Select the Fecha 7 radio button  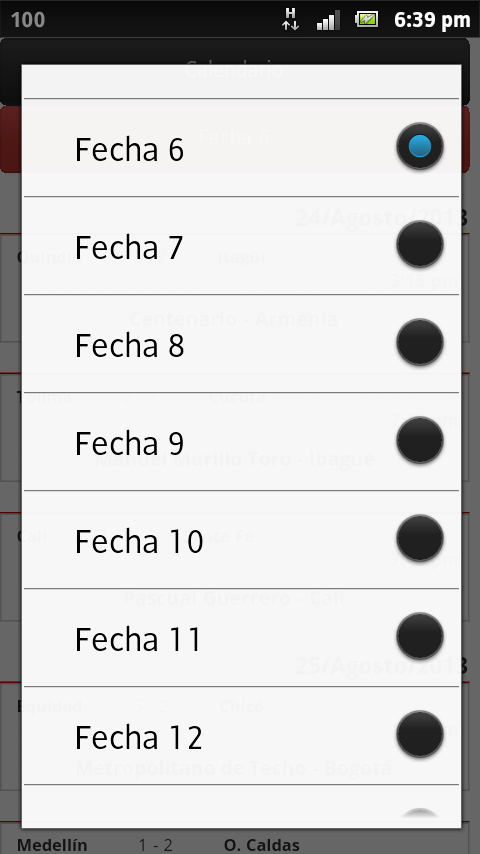tap(420, 245)
